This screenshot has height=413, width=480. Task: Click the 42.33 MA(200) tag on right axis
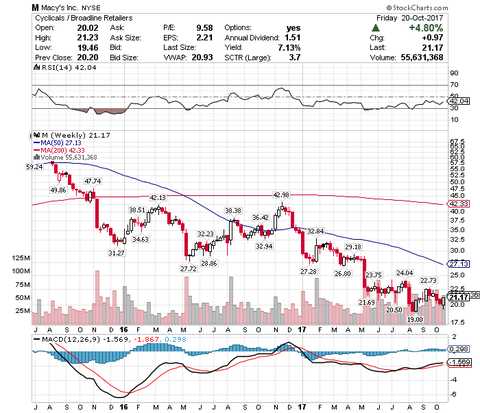pos(459,204)
